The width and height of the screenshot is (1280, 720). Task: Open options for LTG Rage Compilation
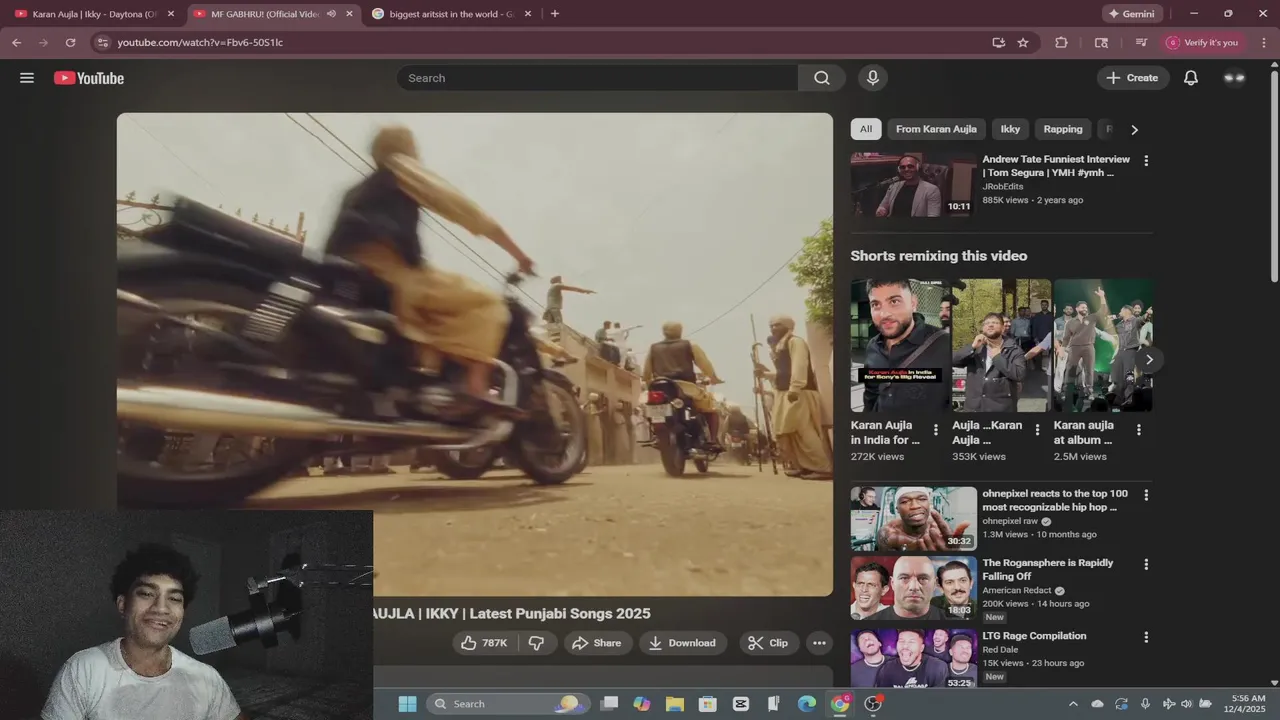point(1146,637)
